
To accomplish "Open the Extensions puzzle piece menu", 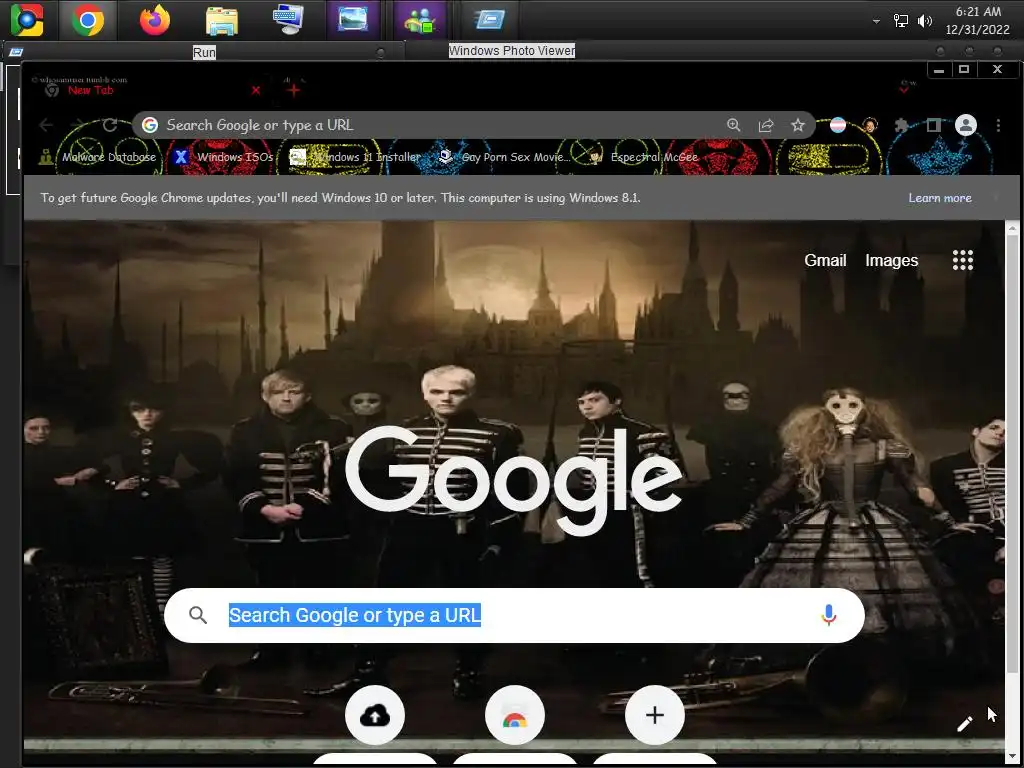I will click(x=901, y=125).
